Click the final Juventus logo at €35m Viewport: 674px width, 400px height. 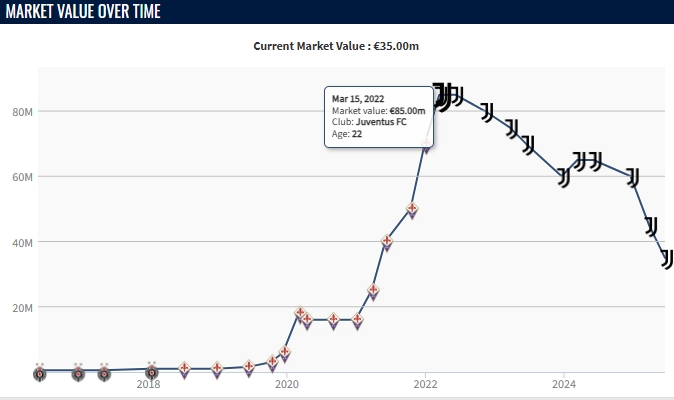point(667,258)
